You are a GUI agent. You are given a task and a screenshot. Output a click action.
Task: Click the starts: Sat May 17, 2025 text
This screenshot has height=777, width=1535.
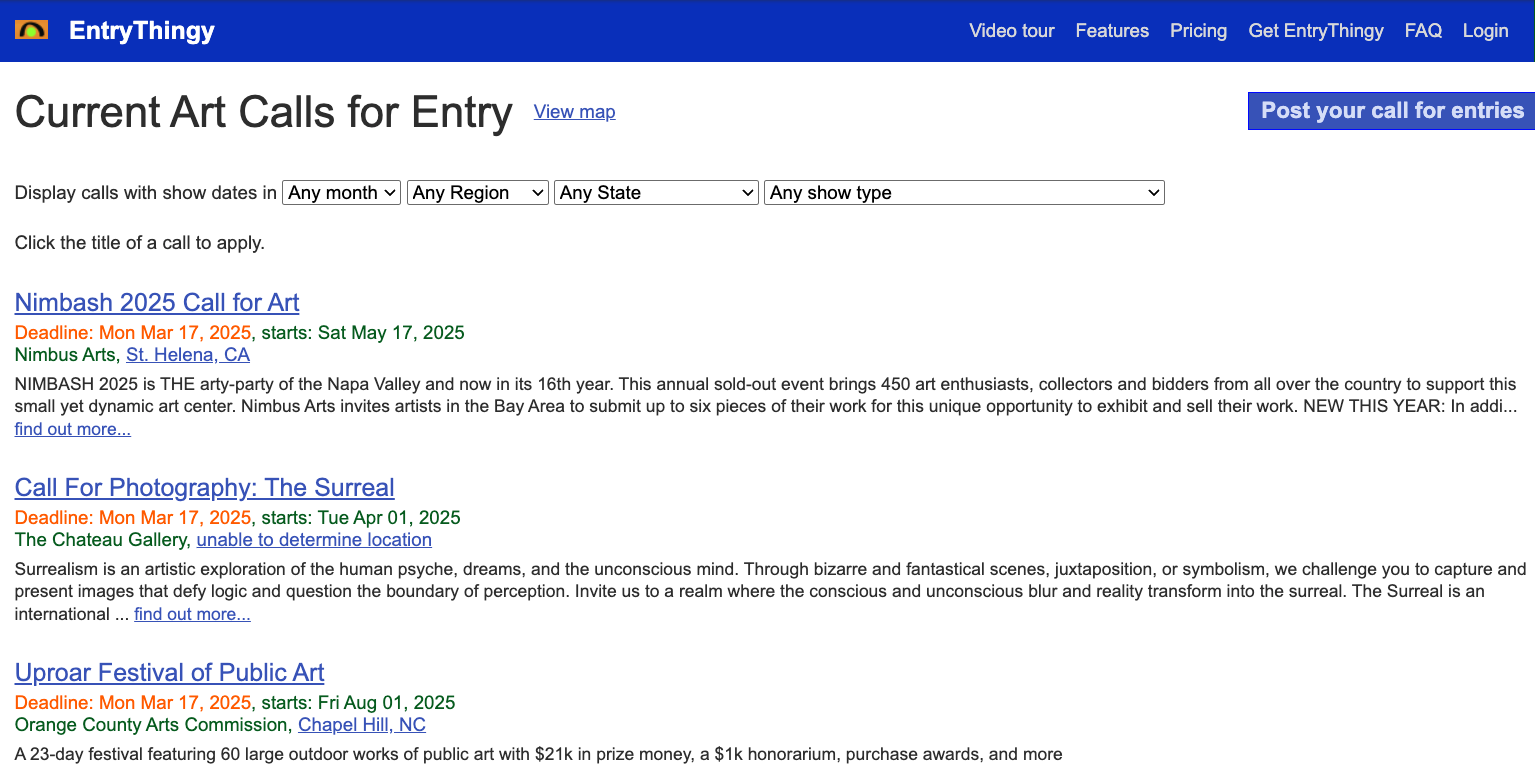coord(363,333)
